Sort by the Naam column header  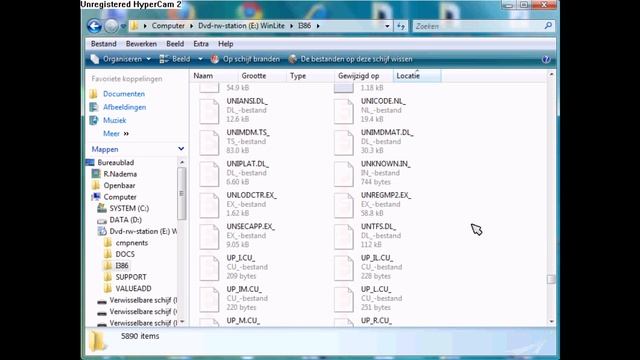point(214,76)
